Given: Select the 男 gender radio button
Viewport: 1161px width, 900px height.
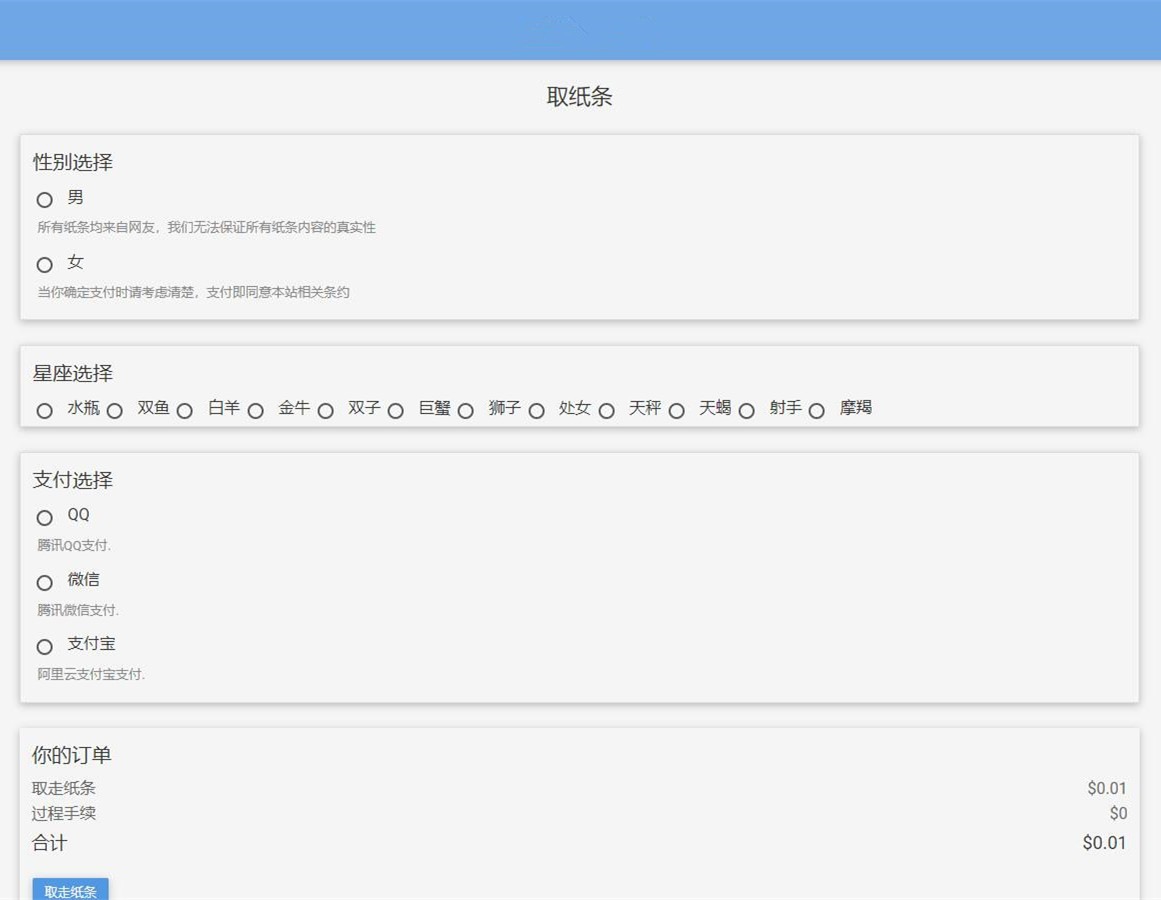Looking at the screenshot, I should pyautogui.click(x=44, y=200).
